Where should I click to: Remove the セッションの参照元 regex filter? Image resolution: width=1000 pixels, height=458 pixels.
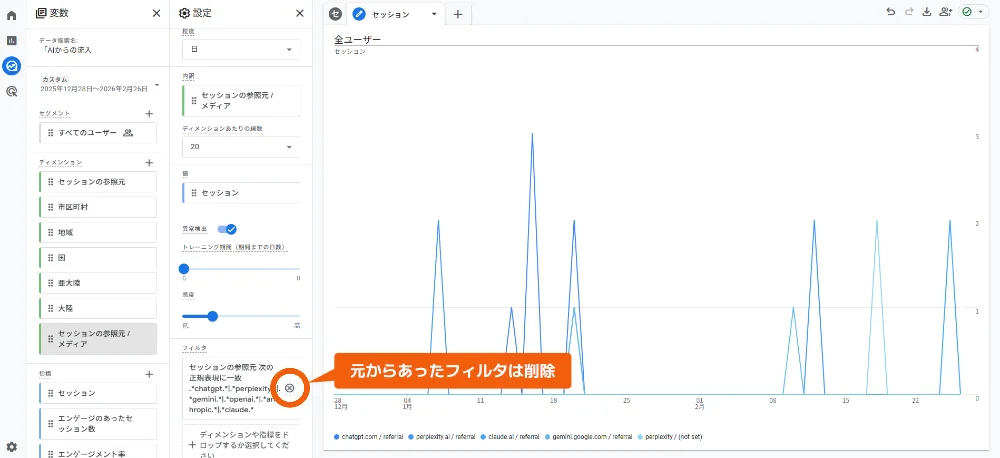tap(289, 388)
